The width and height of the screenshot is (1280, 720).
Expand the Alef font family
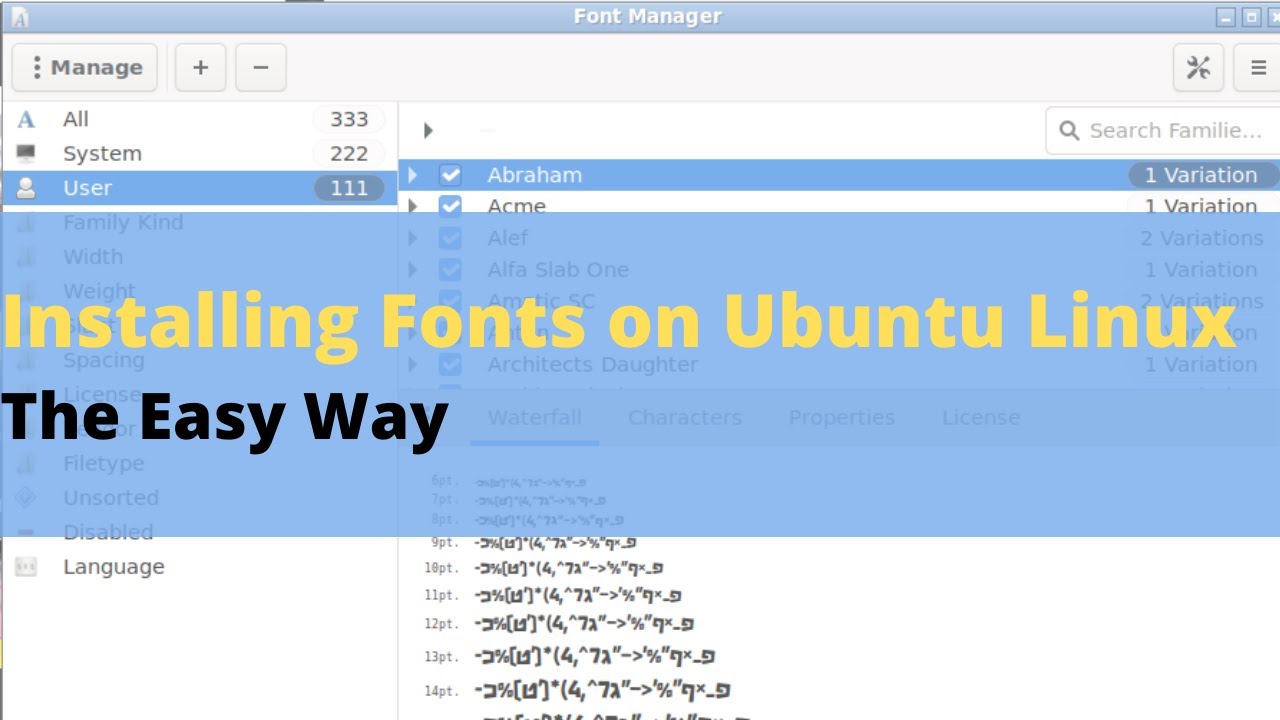(413, 238)
